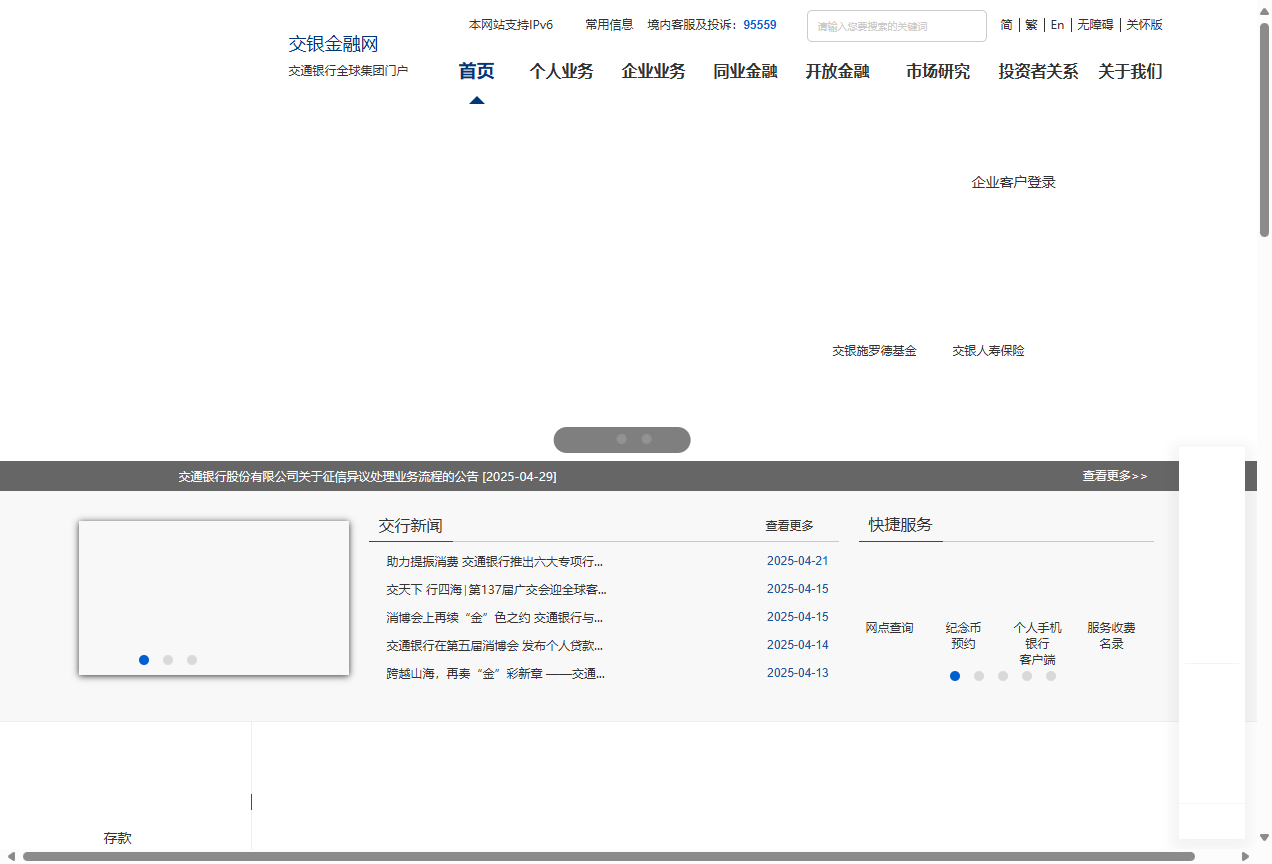Select the rightmost dot in the main banner indicator

tap(647, 439)
